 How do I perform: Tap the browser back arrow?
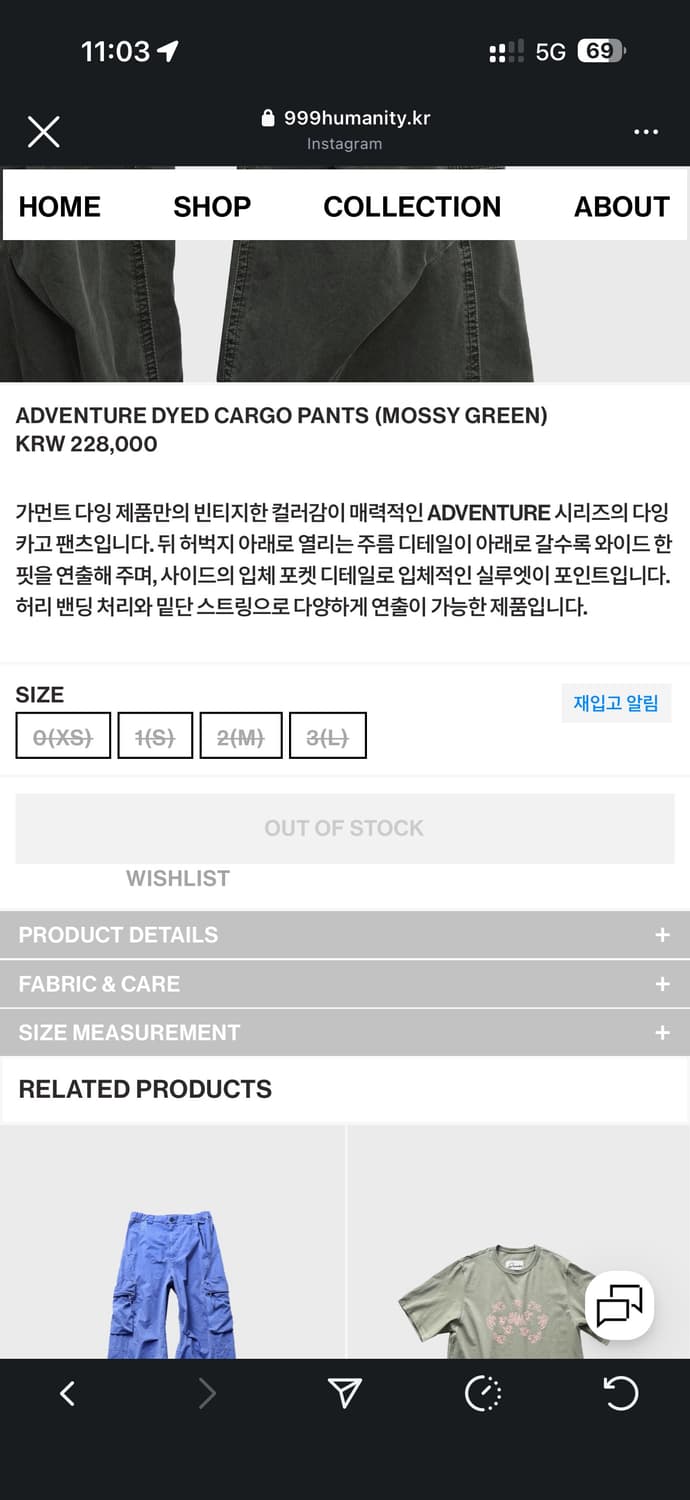click(x=67, y=1393)
